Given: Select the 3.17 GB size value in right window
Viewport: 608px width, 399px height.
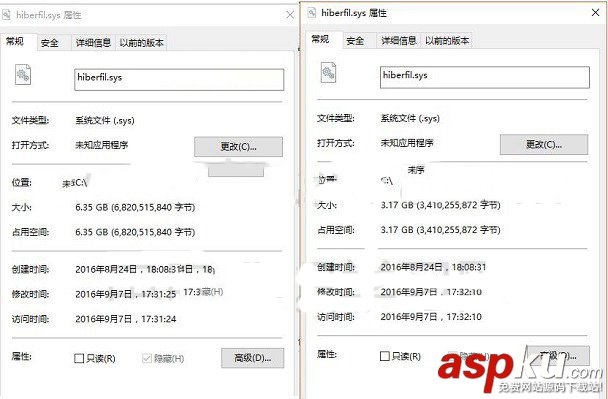Looking at the screenshot, I should click(x=440, y=205).
